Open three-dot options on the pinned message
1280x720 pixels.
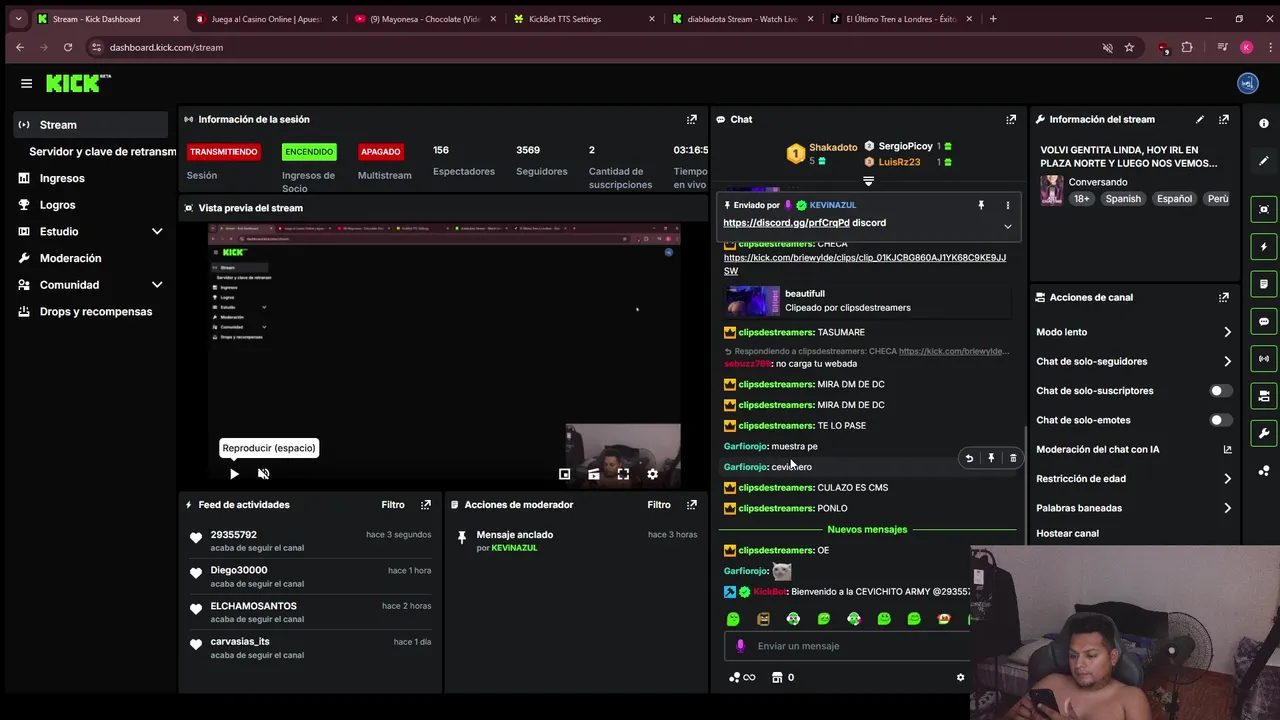[1007, 205]
